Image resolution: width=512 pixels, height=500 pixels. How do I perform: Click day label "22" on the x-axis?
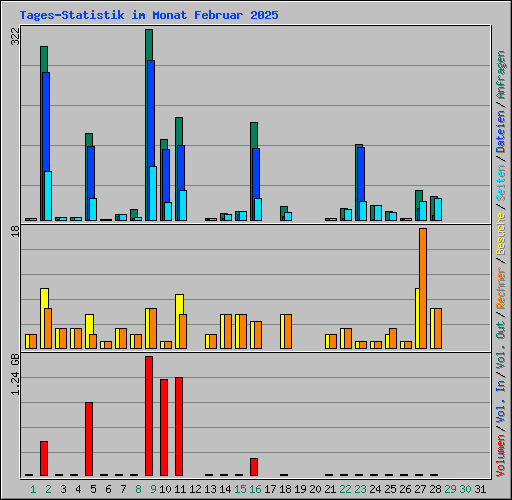pyautogui.click(x=345, y=489)
